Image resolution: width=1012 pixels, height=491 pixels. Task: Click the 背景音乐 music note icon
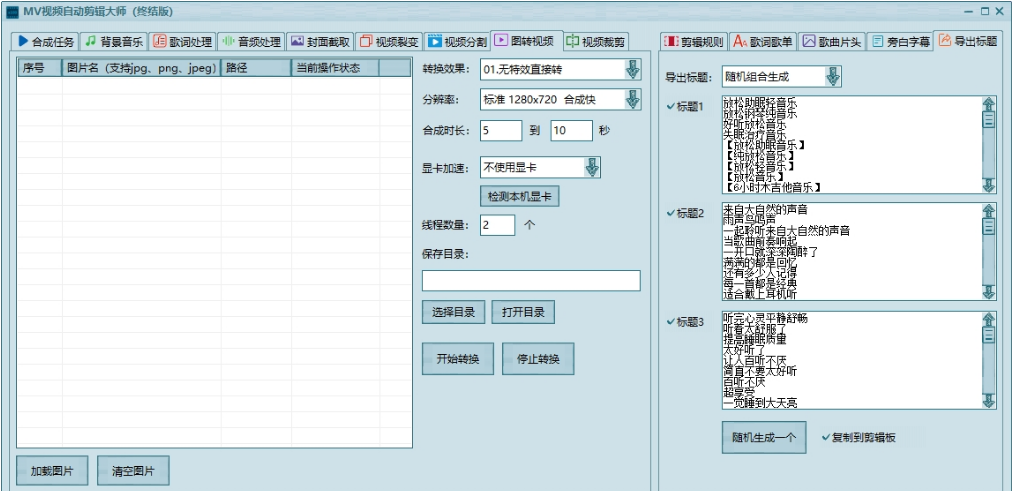pos(90,42)
